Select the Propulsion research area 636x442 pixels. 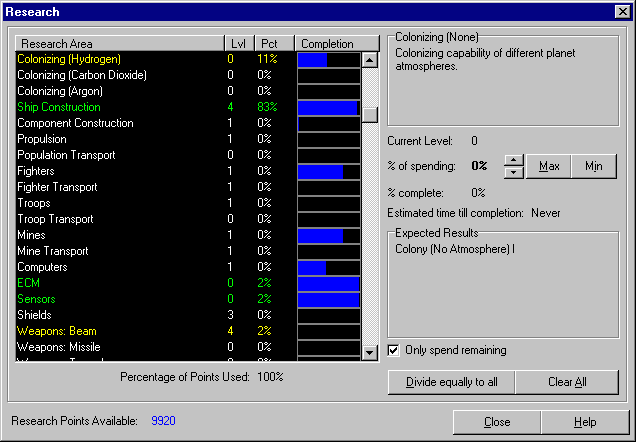[189, 139]
